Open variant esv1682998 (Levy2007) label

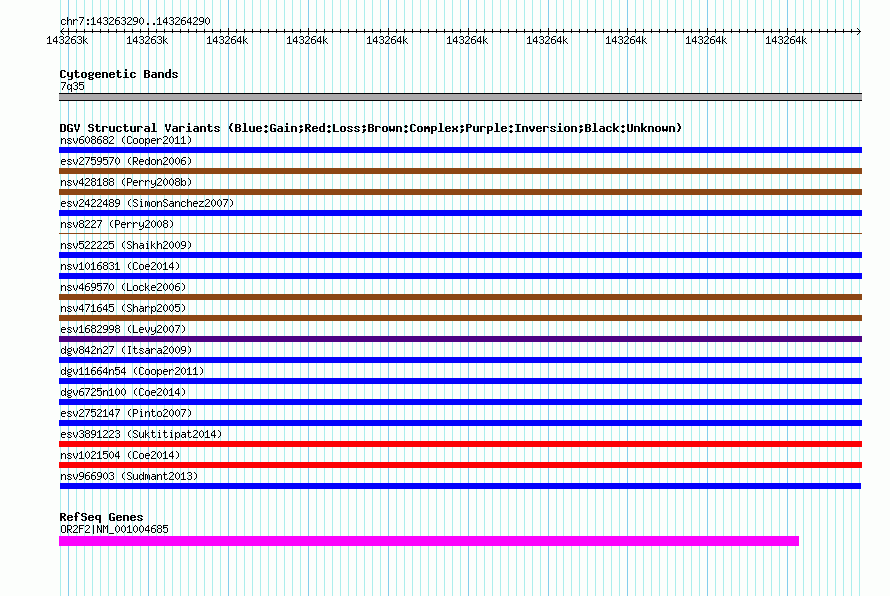[123, 329]
